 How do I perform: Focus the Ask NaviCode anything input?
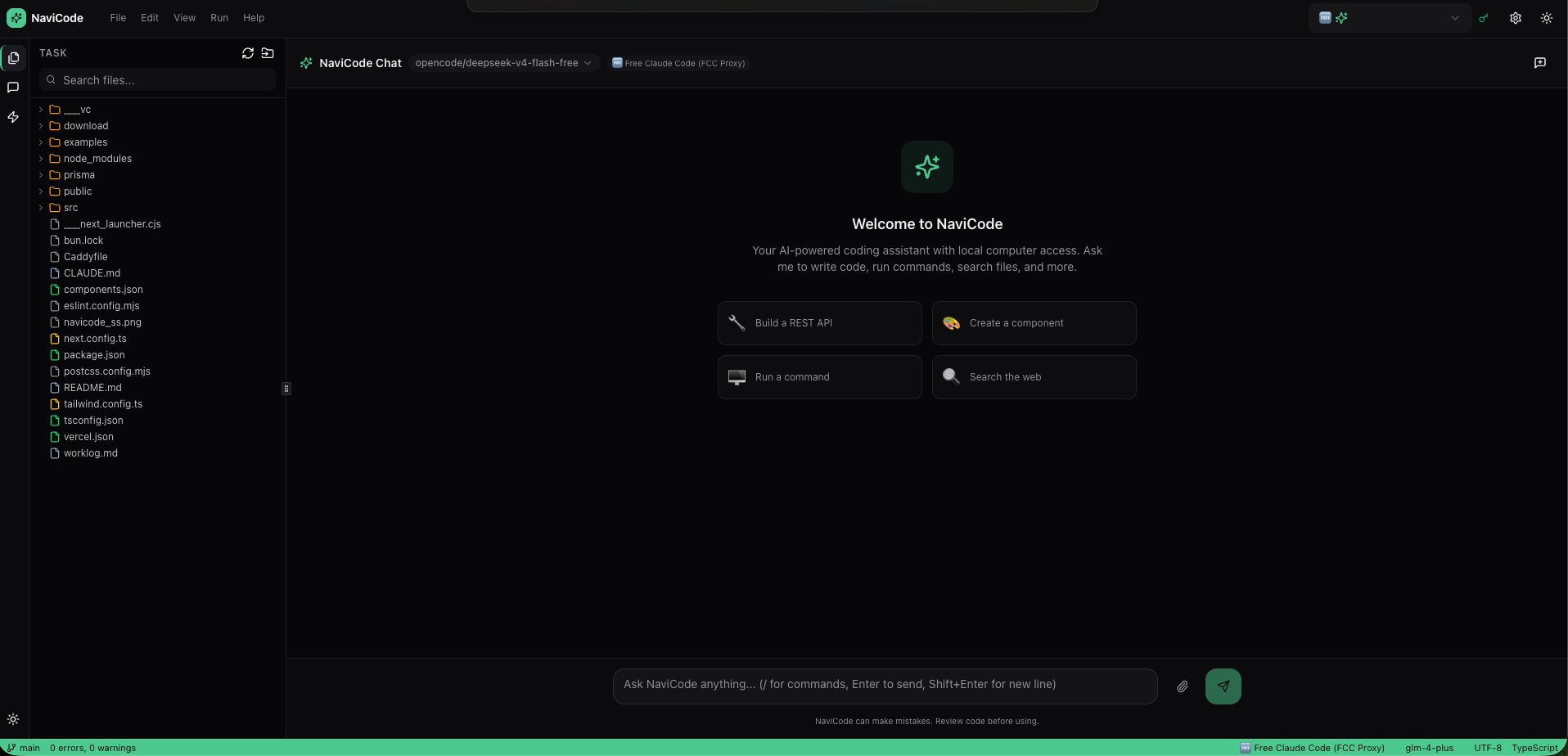tap(885, 686)
